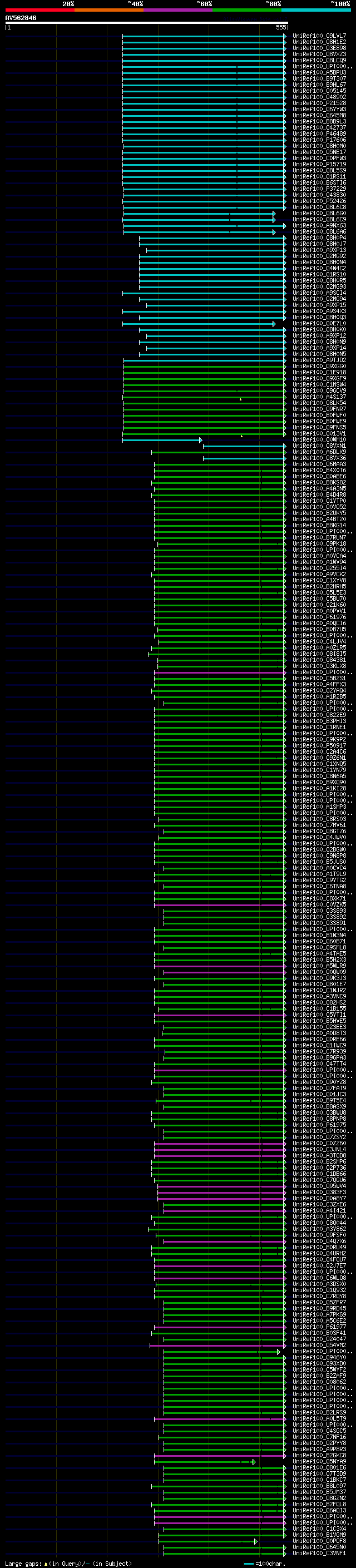The width and height of the screenshot is (356, 1568).
Task: Open hit UniRef100_A6DLK9
Action: (319, 452)
